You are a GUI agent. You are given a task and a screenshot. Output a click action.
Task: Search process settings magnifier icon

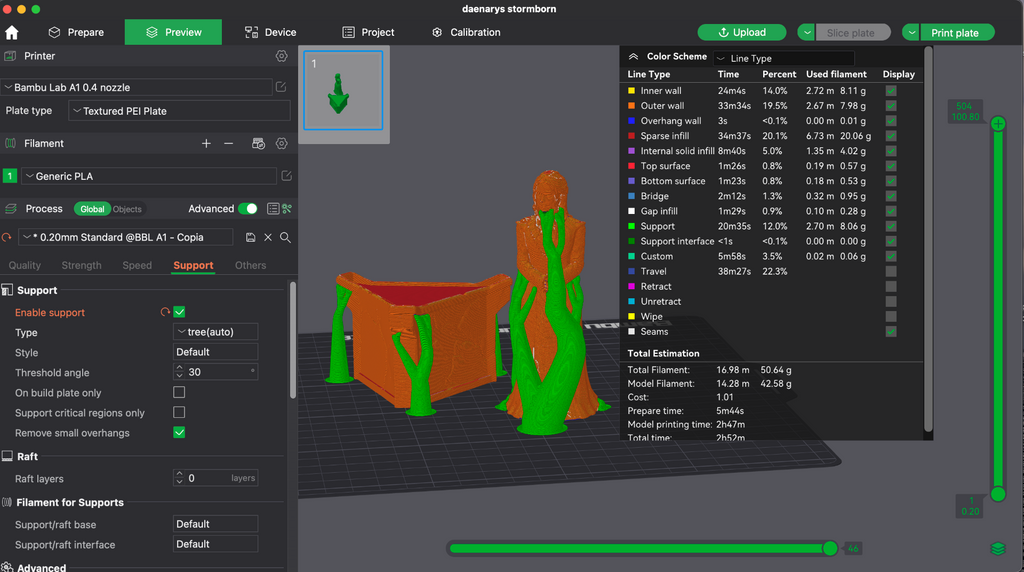285,237
